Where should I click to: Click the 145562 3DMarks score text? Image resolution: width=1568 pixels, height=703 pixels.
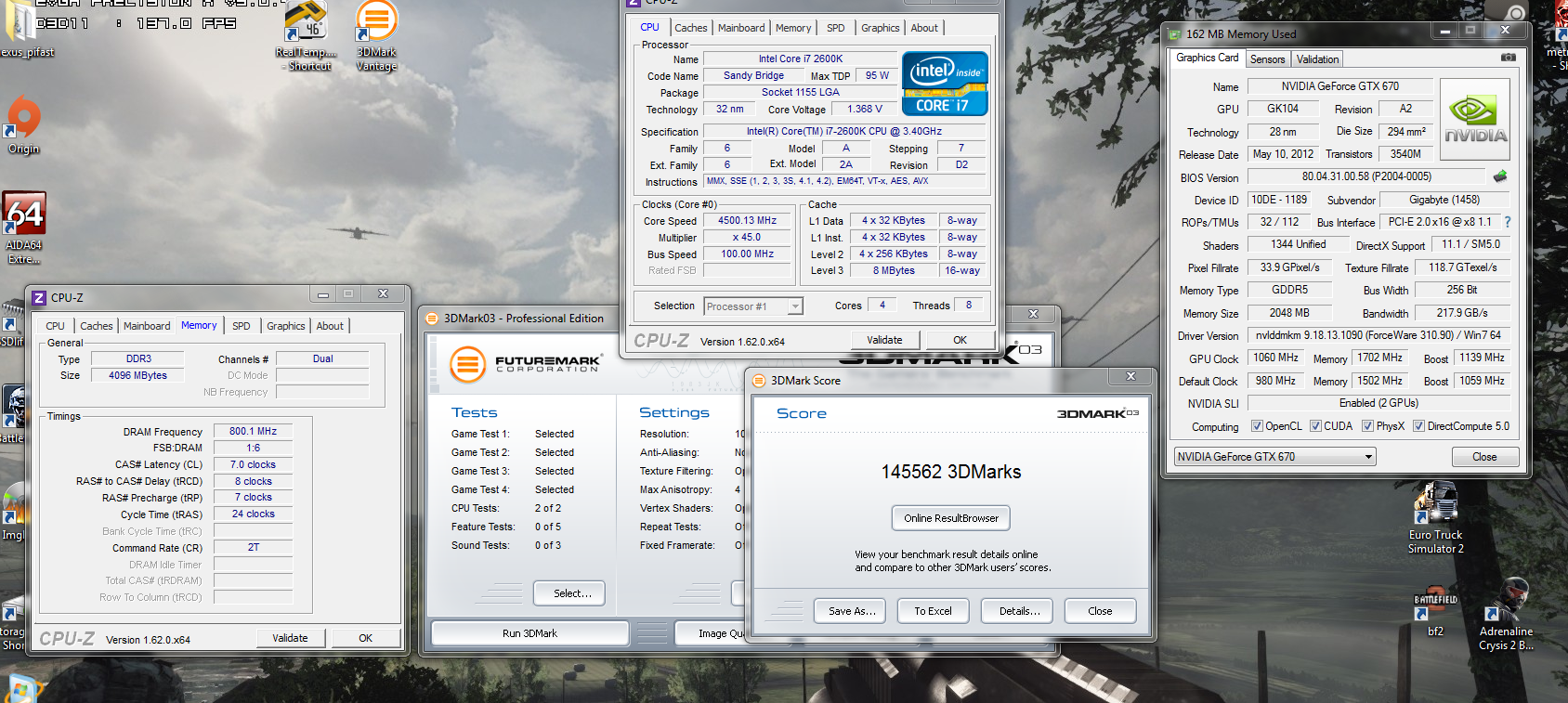(951, 472)
